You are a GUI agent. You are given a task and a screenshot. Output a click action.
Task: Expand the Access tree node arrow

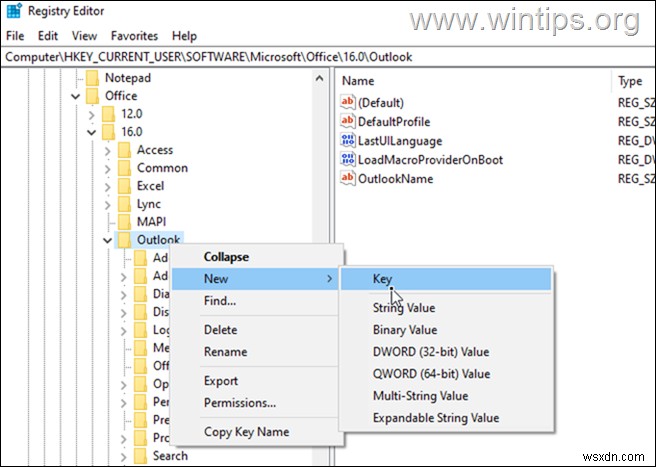click(x=108, y=150)
